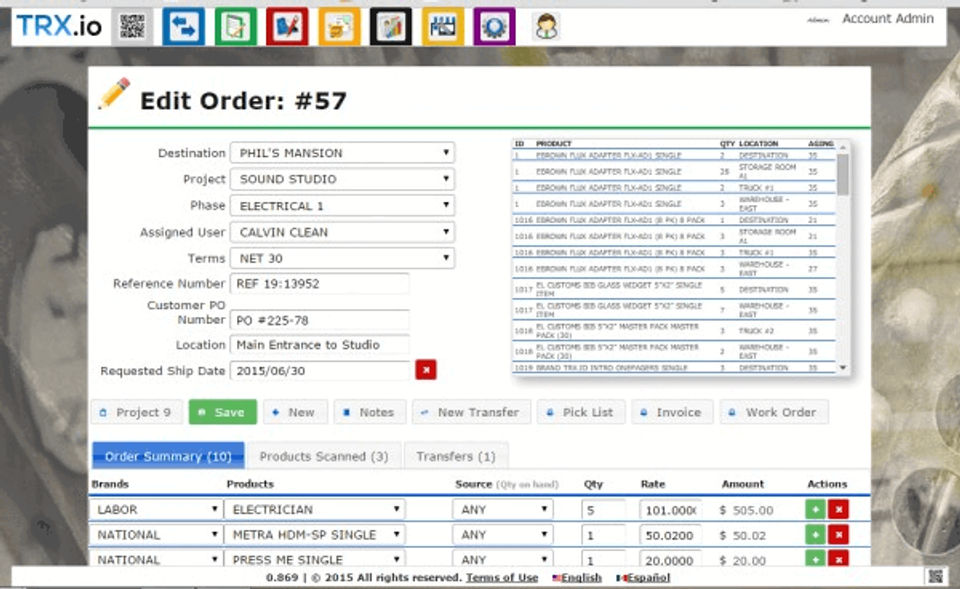Image resolution: width=960 pixels, height=589 pixels.
Task: Open the Assigned User dropdown CALVIN CLEAN
Action: click(342, 232)
